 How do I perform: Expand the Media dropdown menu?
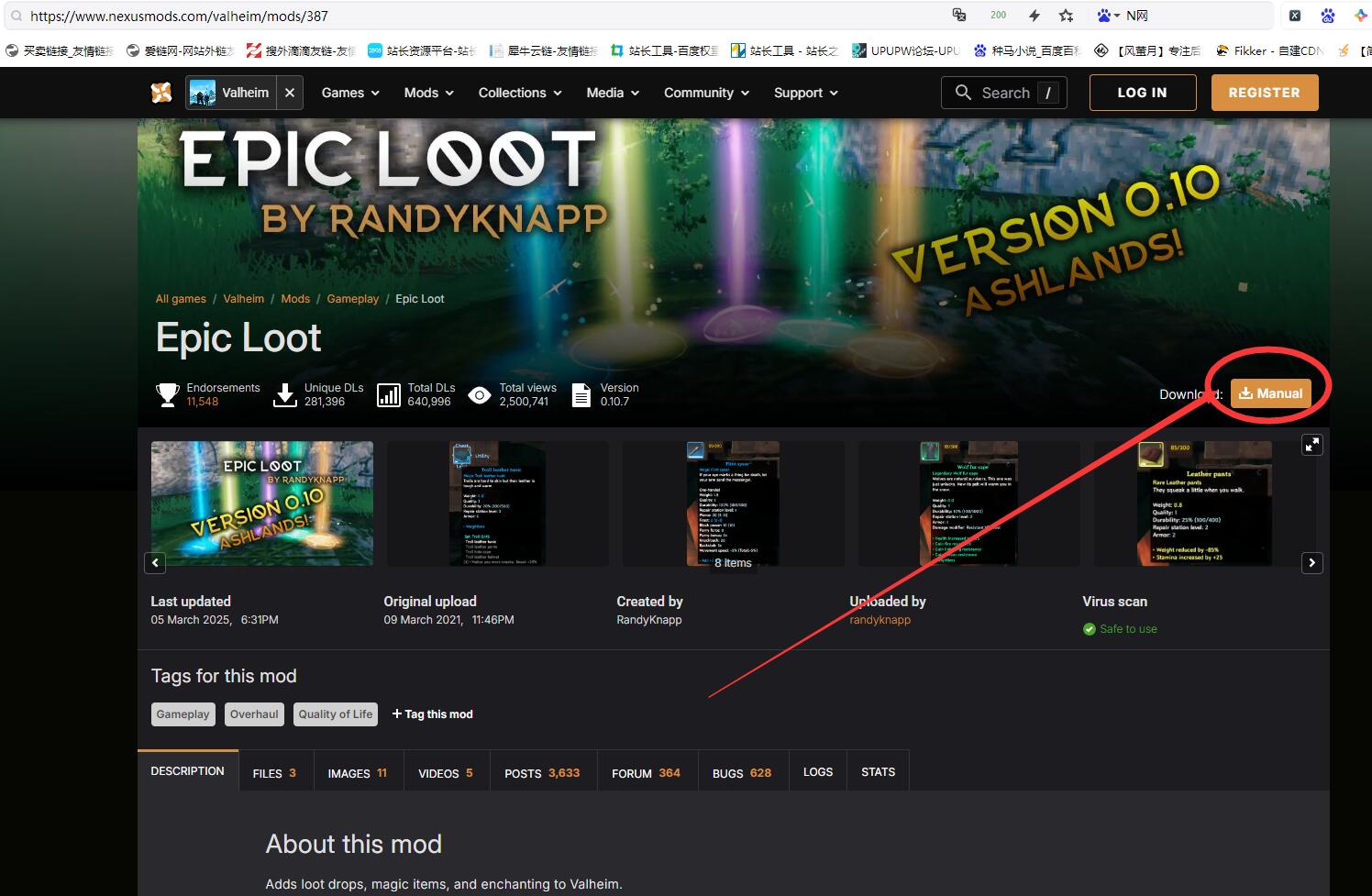pyautogui.click(x=613, y=93)
